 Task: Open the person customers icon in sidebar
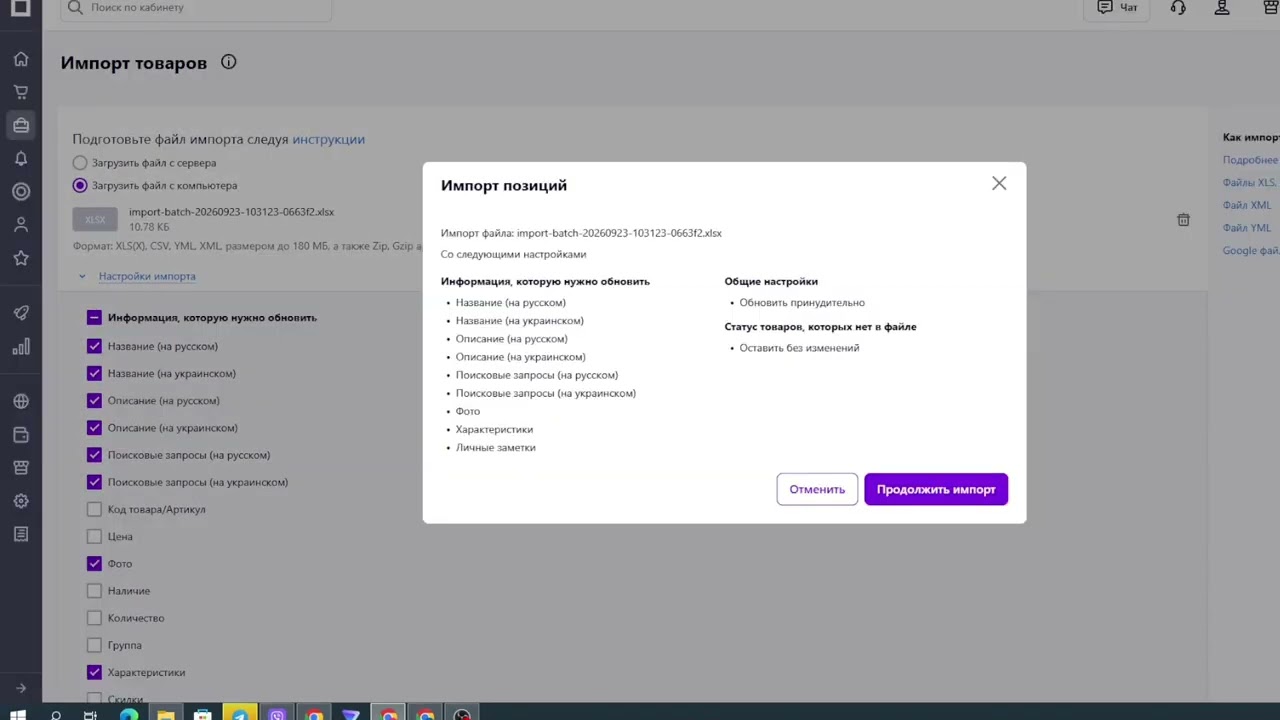pyautogui.click(x=21, y=225)
